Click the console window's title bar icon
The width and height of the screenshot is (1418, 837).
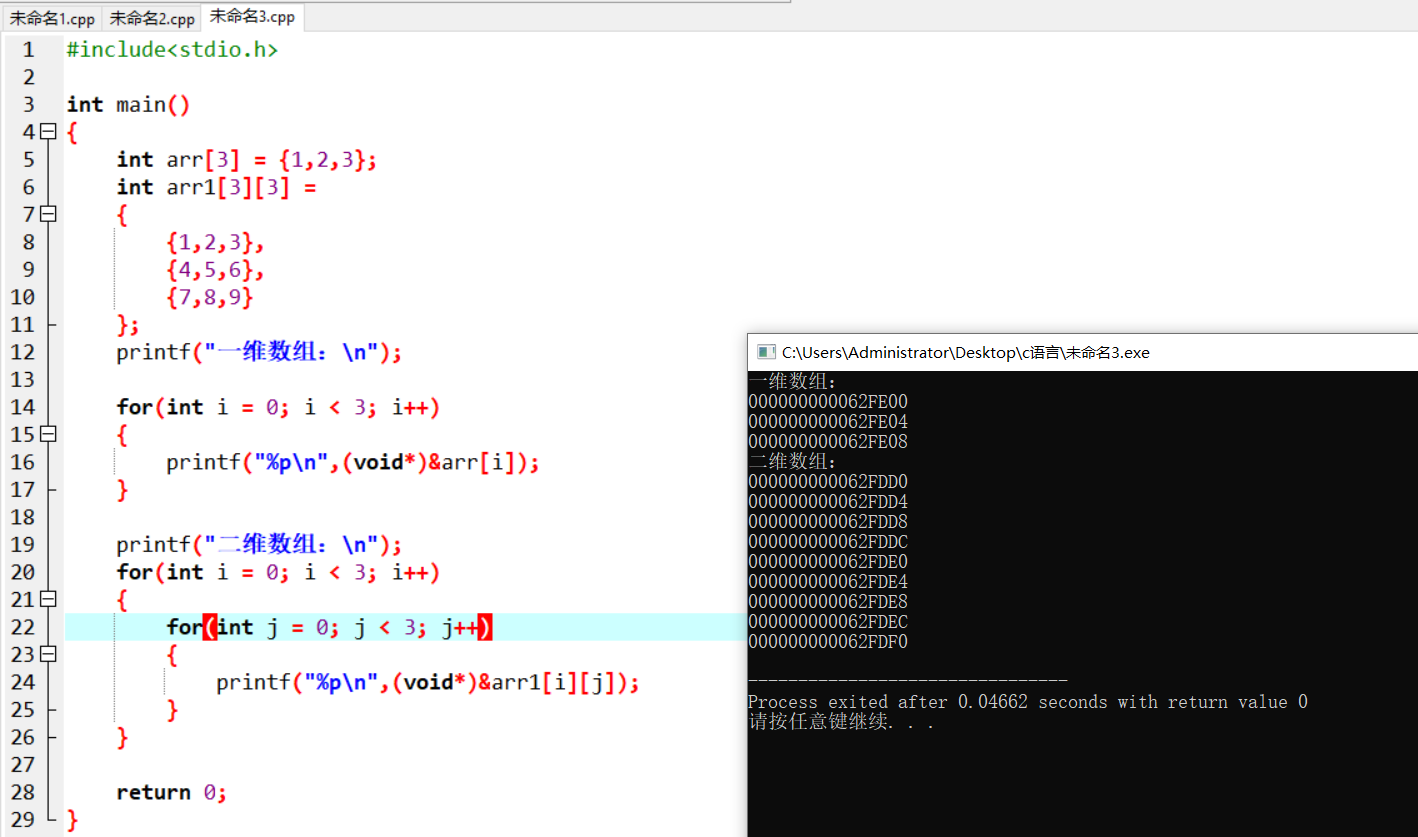point(766,352)
